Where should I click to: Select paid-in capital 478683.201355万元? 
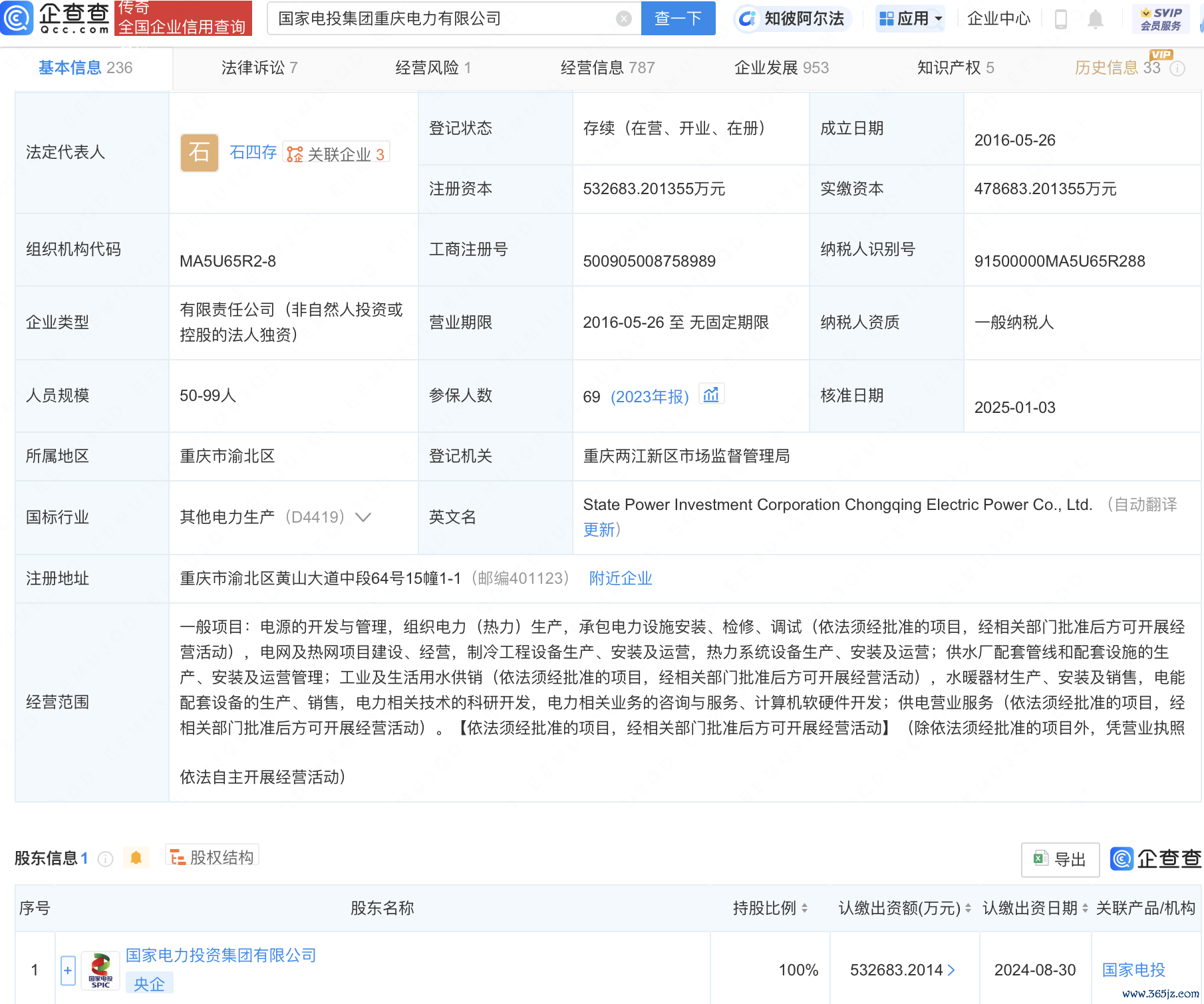click(1045, 189)
